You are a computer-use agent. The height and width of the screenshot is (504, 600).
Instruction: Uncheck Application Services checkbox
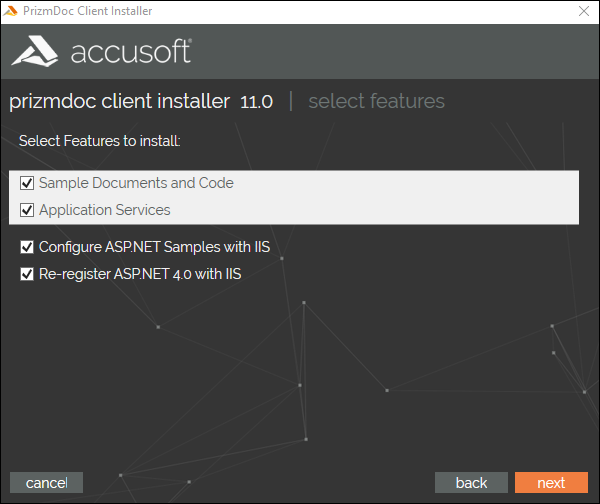pos(27,210)
